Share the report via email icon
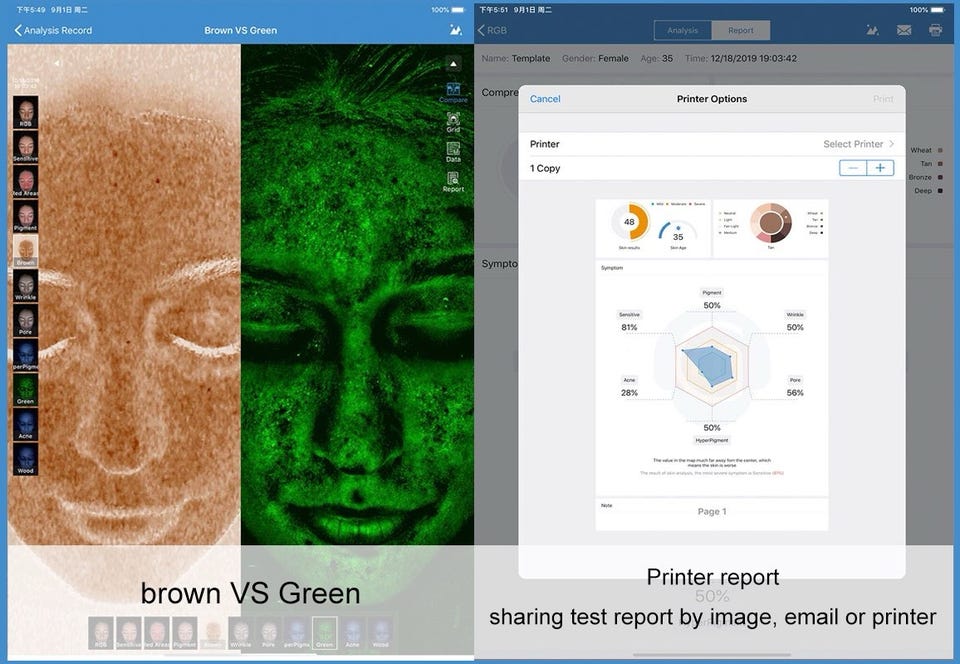Screen dimensions: 960x664 coord(904,30)
